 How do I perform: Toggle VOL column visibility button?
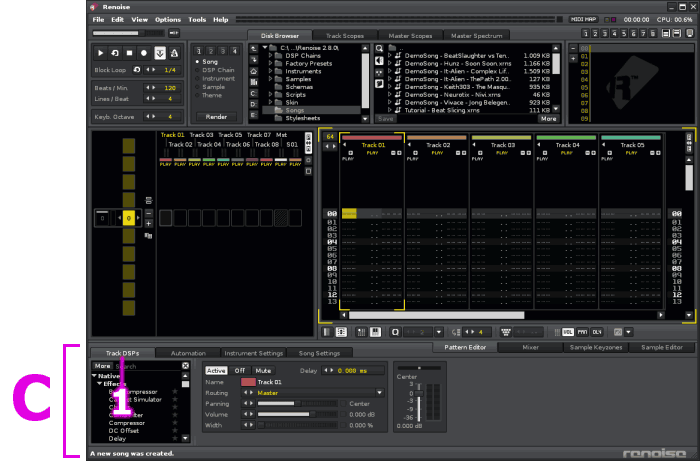click(x=568, y=332)
